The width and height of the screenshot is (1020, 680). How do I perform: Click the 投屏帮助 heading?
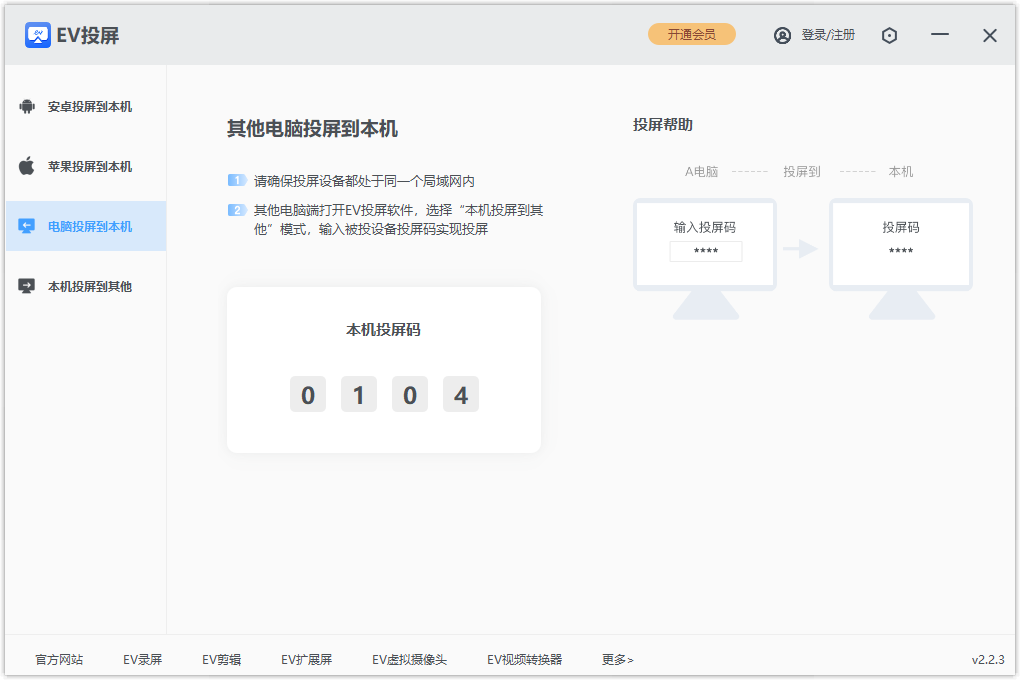click(663, 125)
